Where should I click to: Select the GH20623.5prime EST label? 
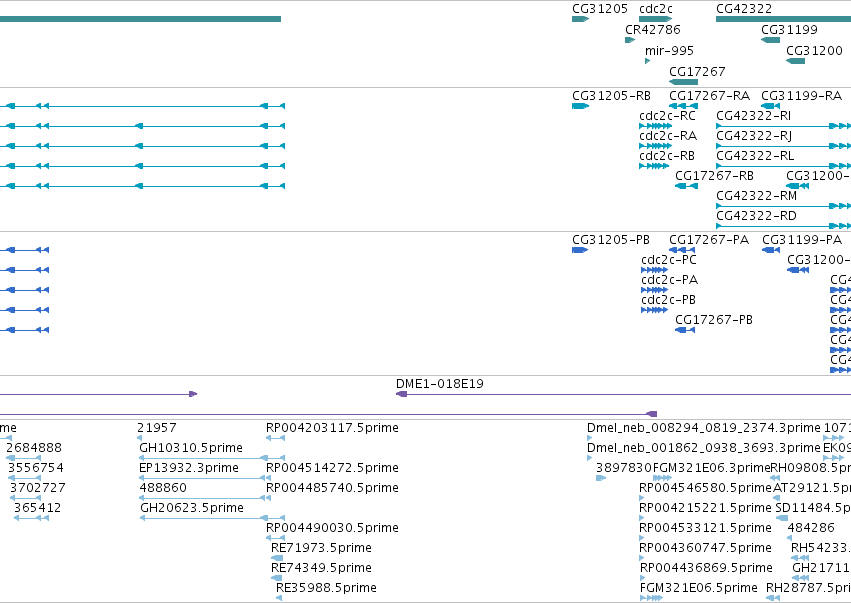(x=192, y=507)
